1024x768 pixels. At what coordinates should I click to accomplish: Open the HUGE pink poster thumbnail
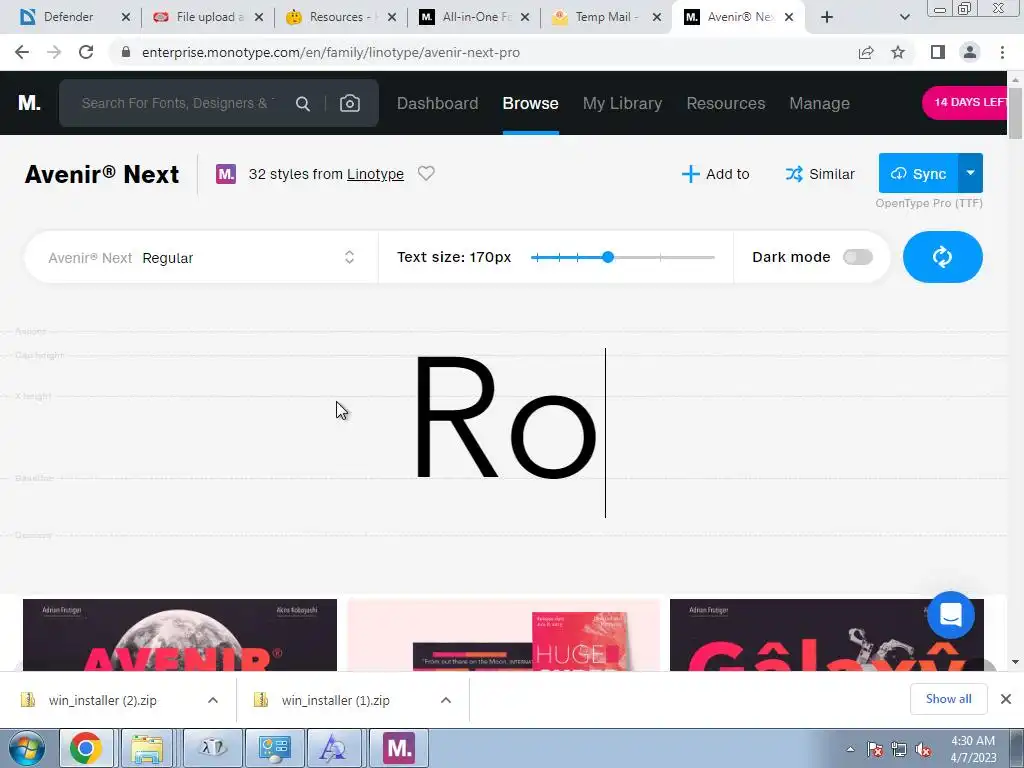(x=504, y=635)
